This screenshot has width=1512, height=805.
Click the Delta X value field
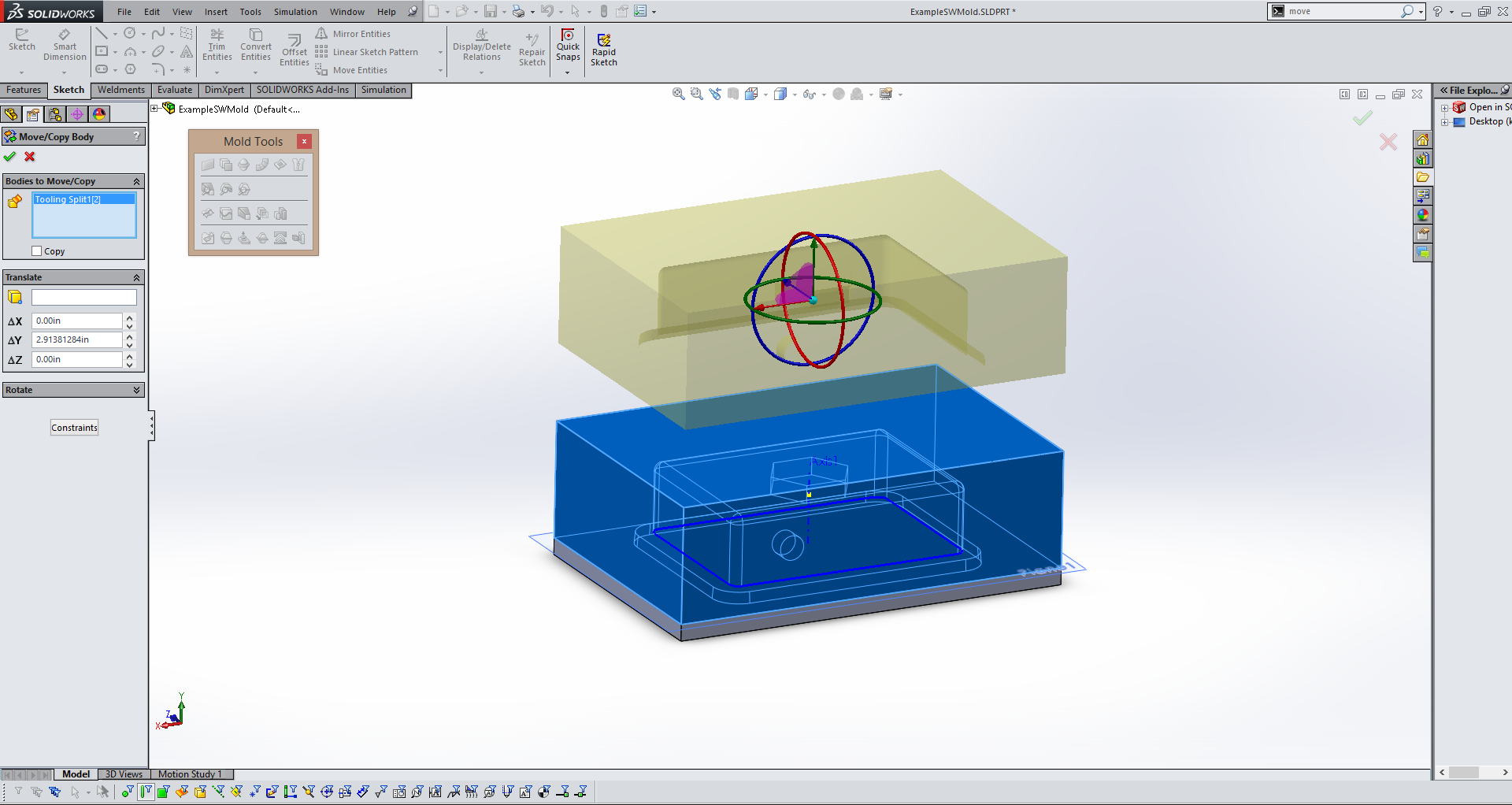tap(77, 321)
